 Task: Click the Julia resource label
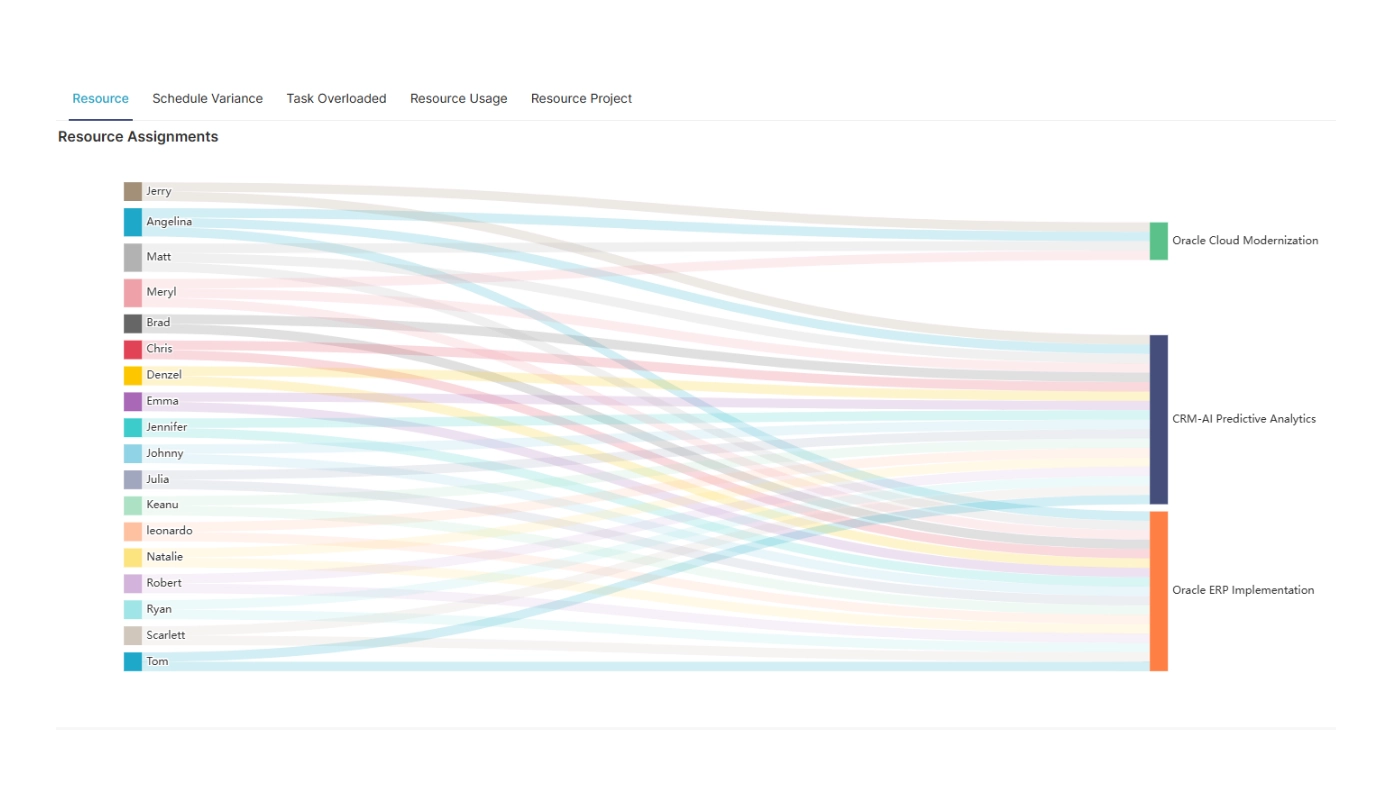[x=158, y=479]
